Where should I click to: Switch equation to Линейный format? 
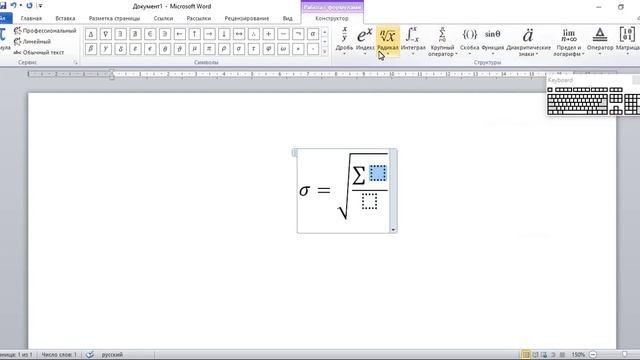[x=32, y=42]
